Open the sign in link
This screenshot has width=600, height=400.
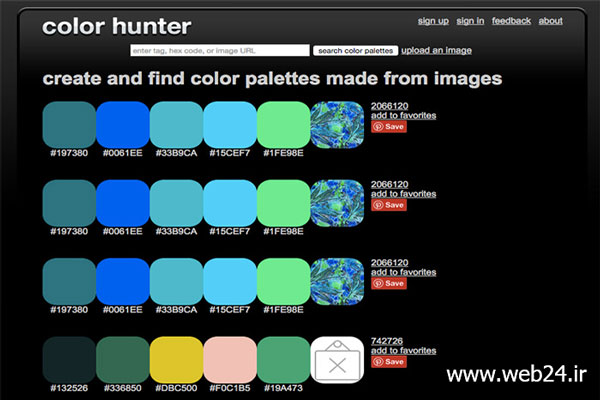point(470,21)
